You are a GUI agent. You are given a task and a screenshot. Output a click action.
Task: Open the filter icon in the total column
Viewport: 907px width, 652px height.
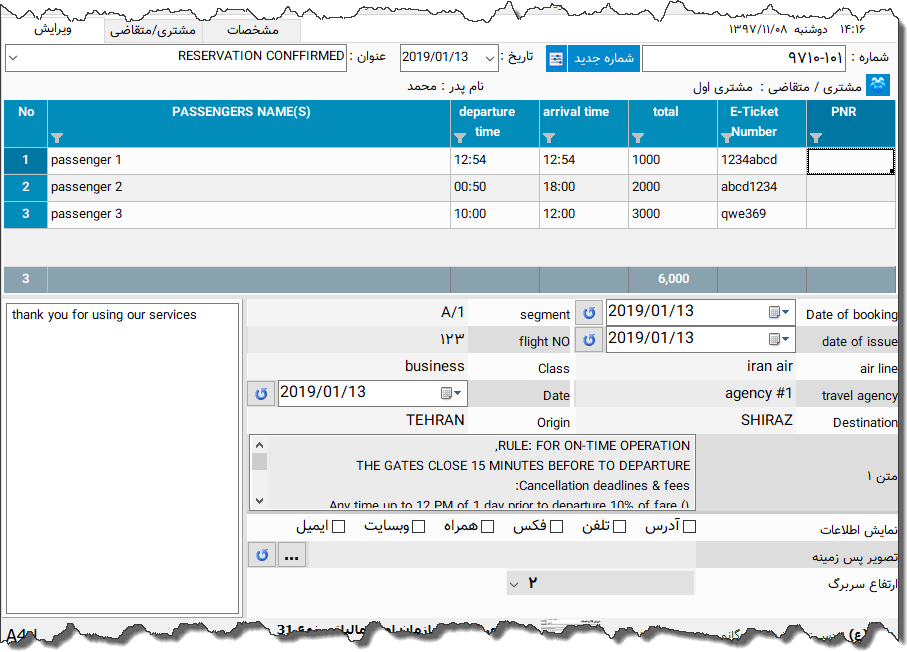click(638, 138)
